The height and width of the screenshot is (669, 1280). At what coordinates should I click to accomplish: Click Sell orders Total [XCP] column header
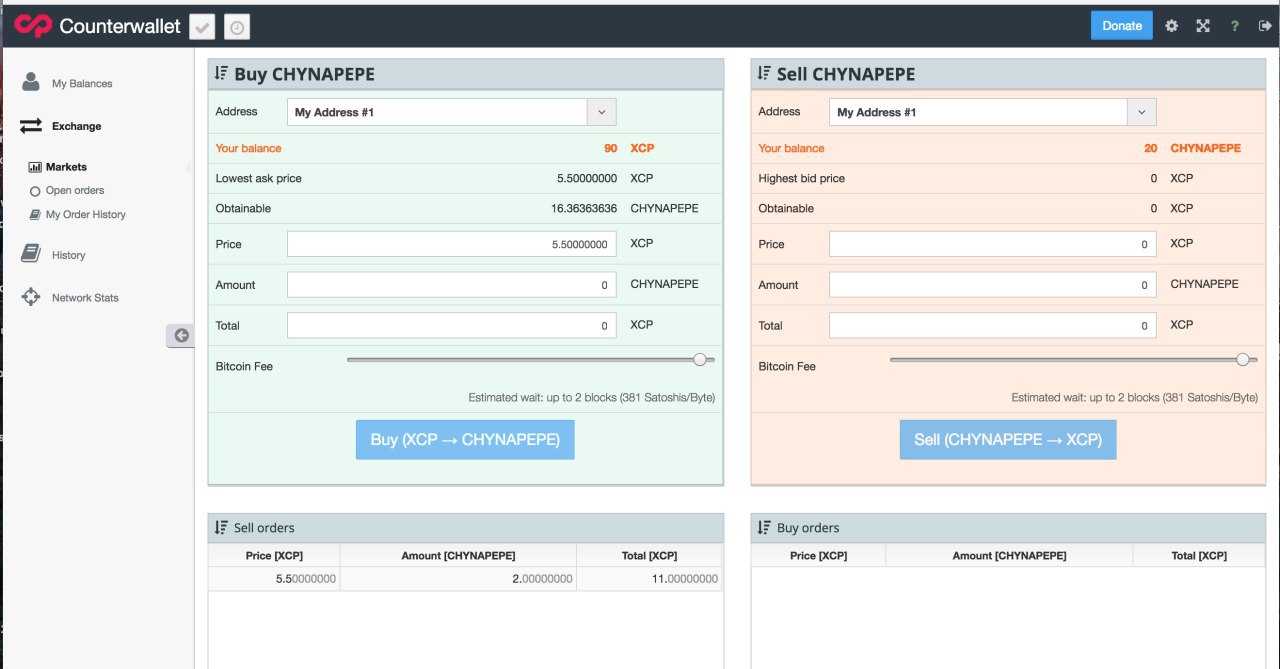coord(649,555)
